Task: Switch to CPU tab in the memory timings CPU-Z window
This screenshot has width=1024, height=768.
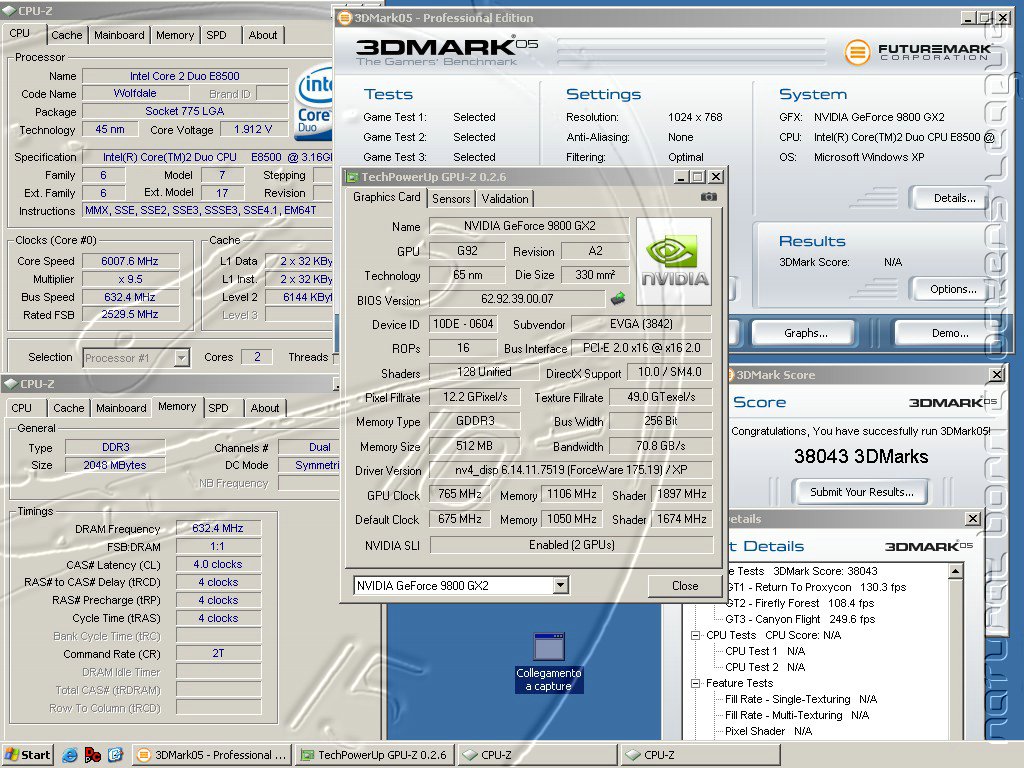Action: (x=22, y=408)
